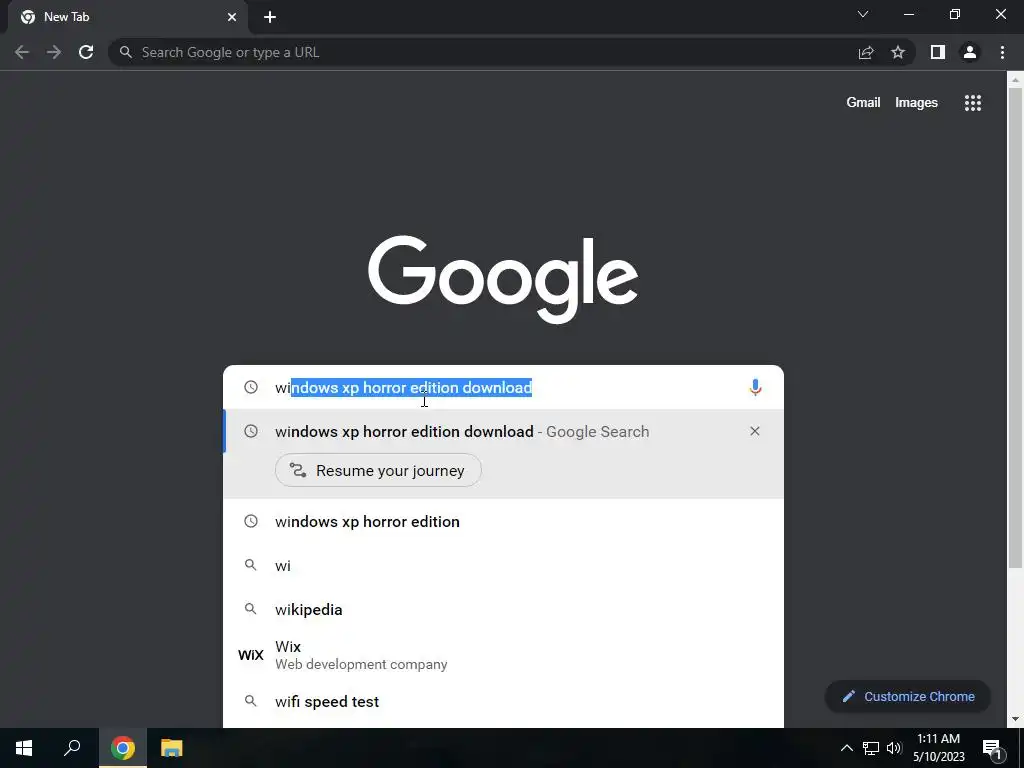This screenshot has width=1024, height=768.
Task: Select the 'wikipedia' suggestion
Action: [x=504, y=609]
